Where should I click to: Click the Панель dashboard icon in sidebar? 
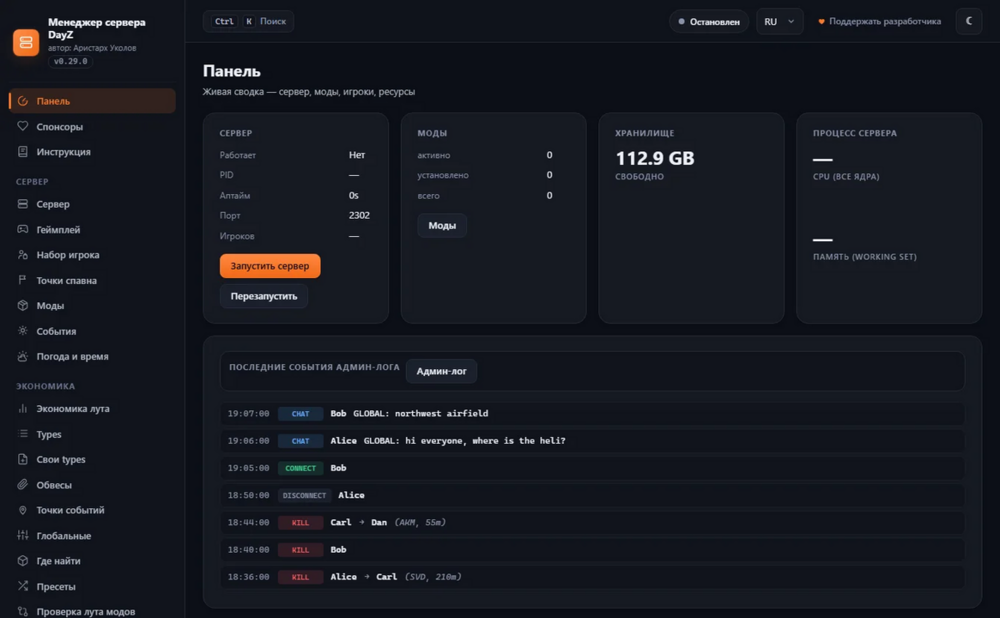[23, 101]
